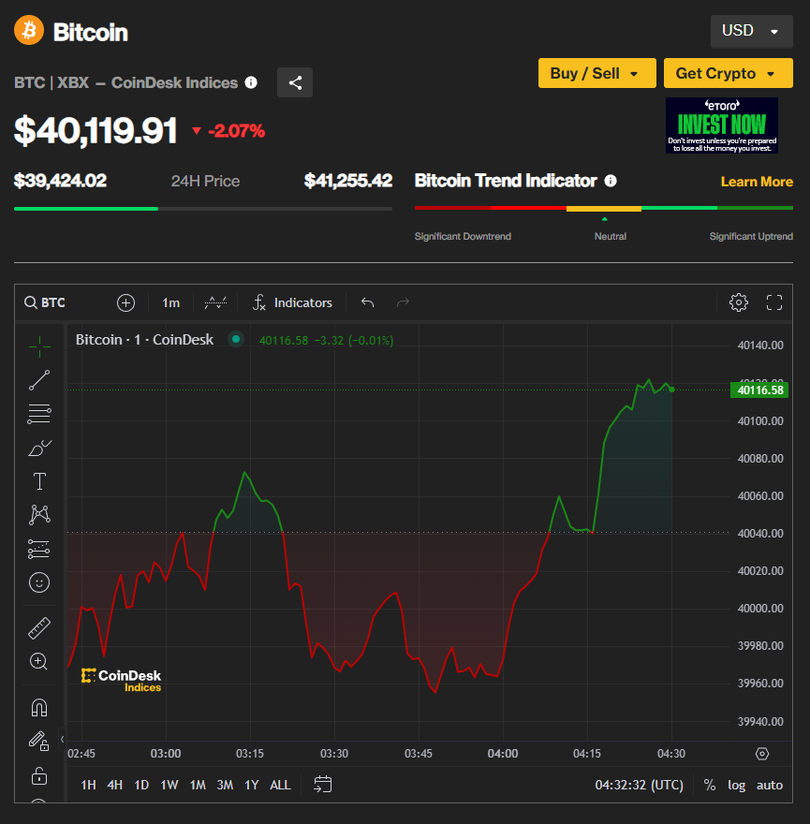Toggle auto scale for price axis
810x824 pixels.
(x=769, y=785)
